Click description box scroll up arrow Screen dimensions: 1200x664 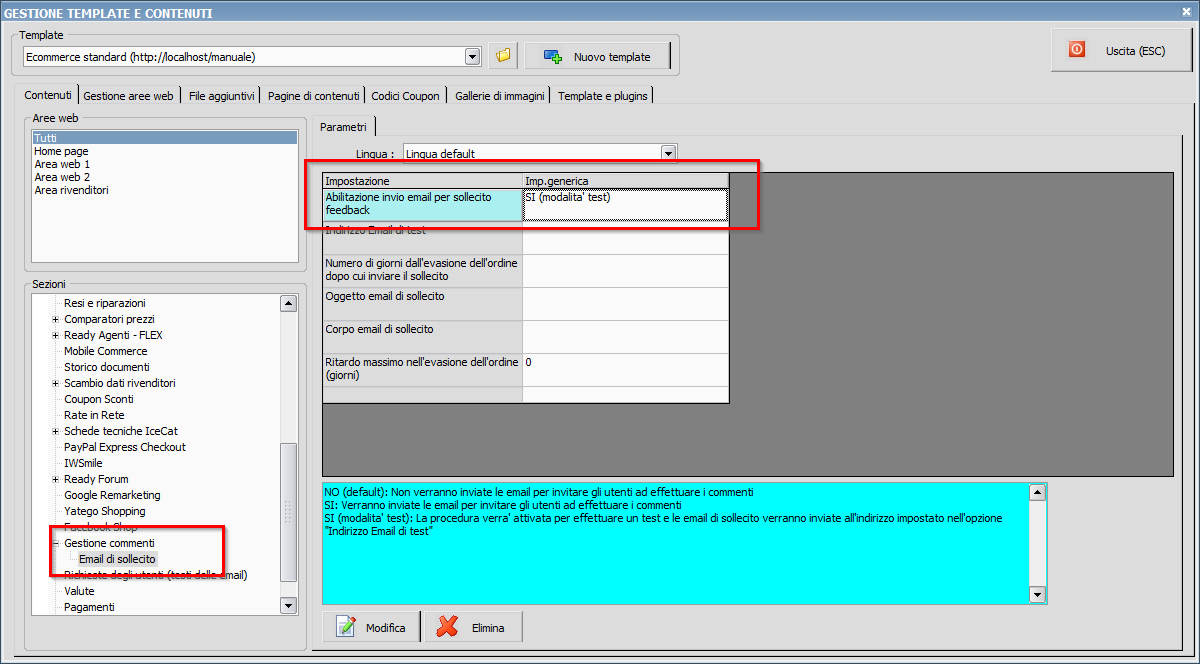[1037, 492]
